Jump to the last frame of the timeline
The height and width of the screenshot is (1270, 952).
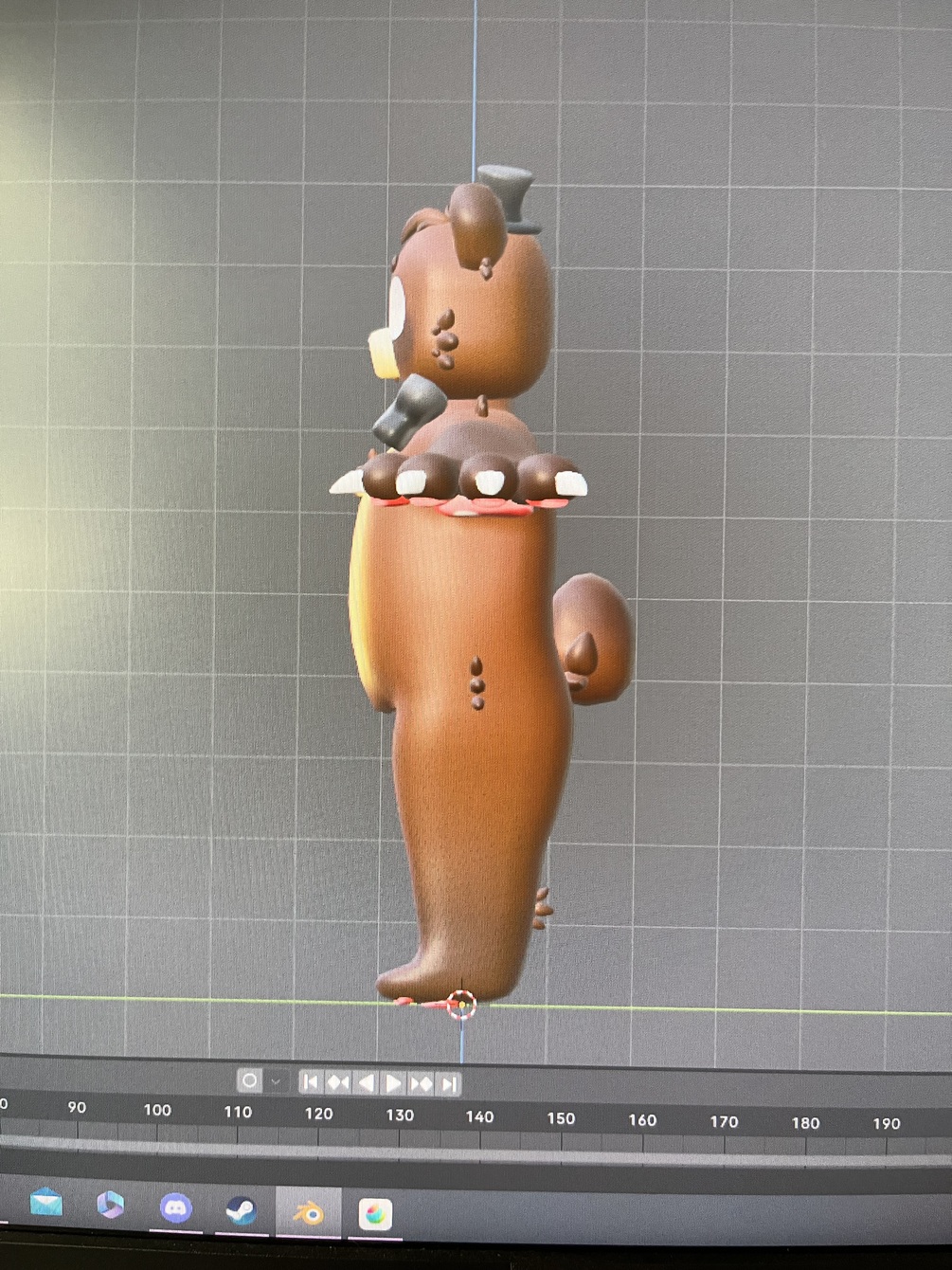pos(449,1084)
